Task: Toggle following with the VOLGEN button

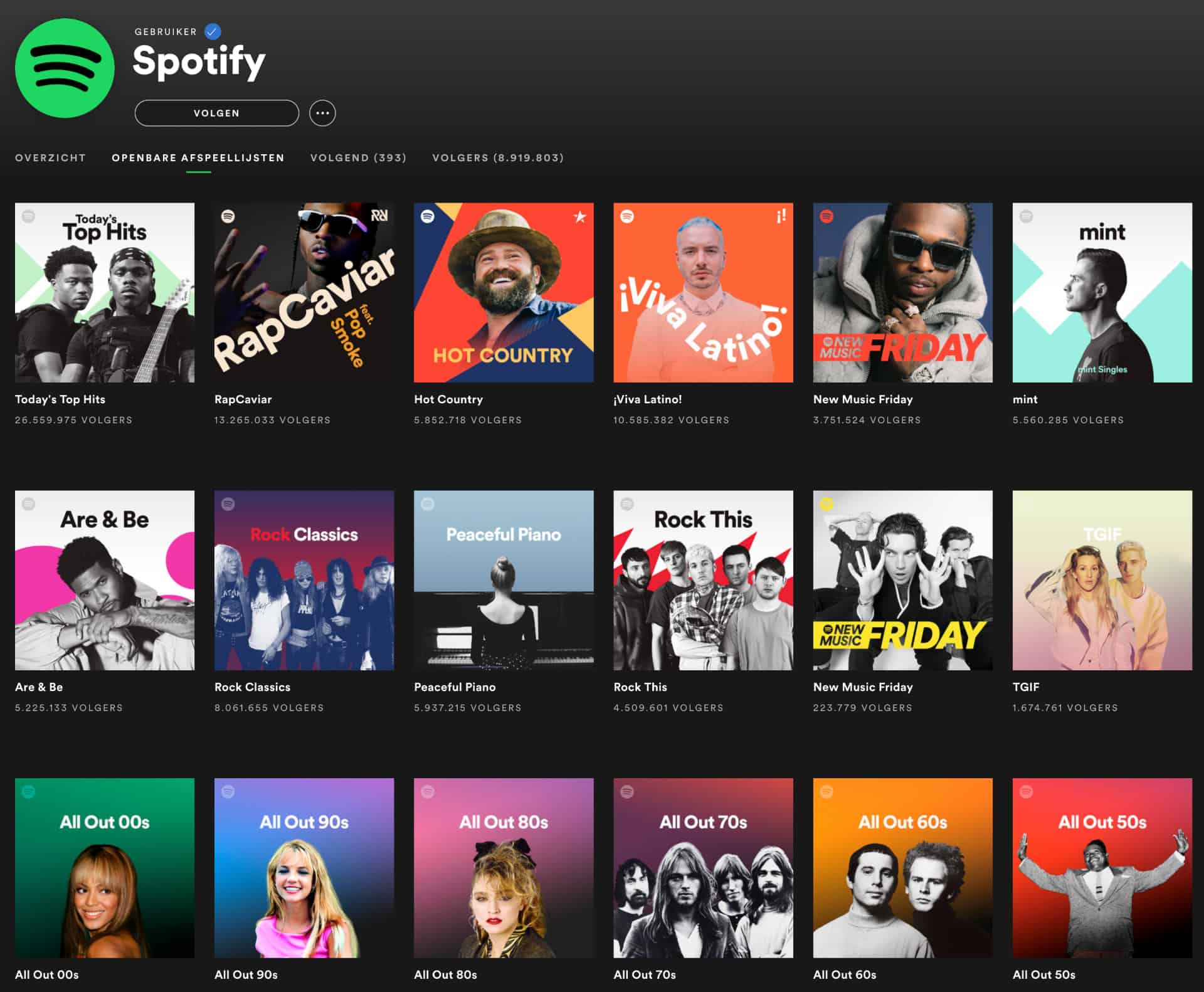Action: [x=216, y=113]
